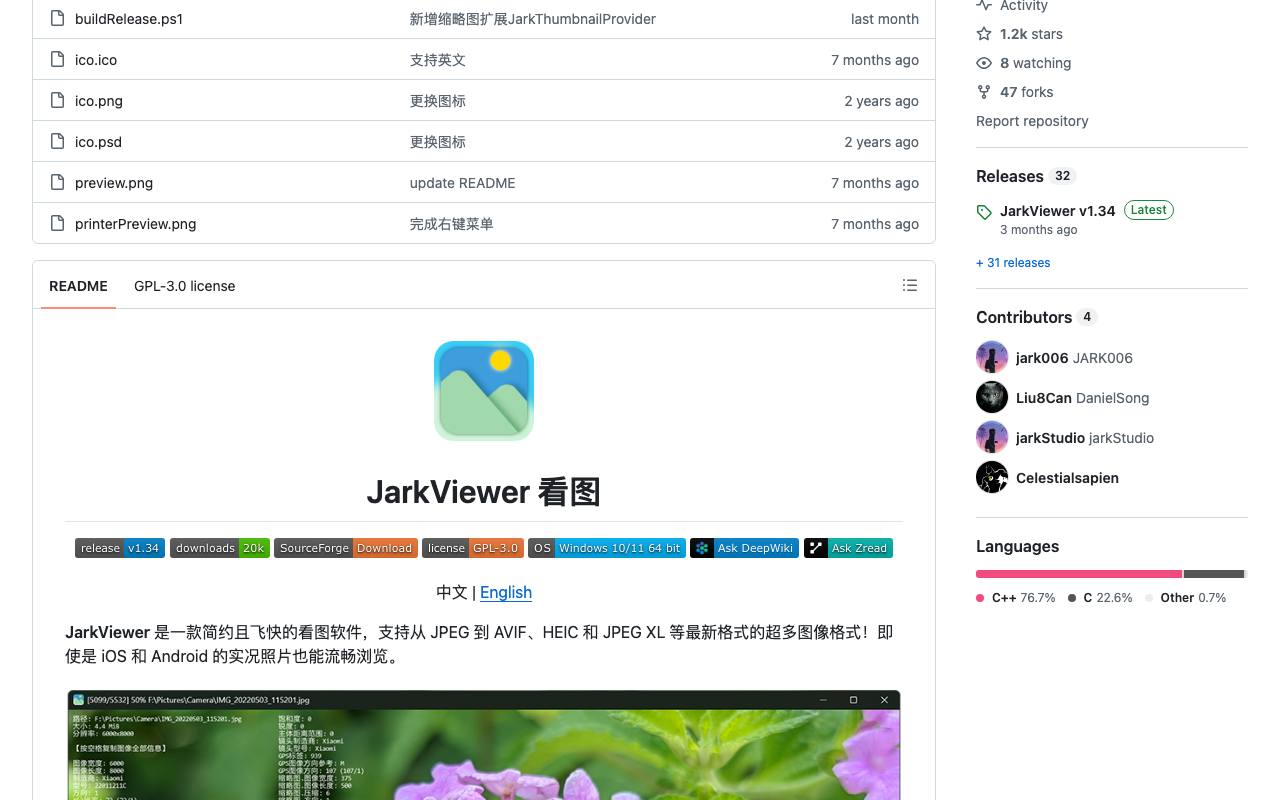Click the Other 0.7% language entry
The height and width of the screenshot is (800, 1280).
(1185, 598)
